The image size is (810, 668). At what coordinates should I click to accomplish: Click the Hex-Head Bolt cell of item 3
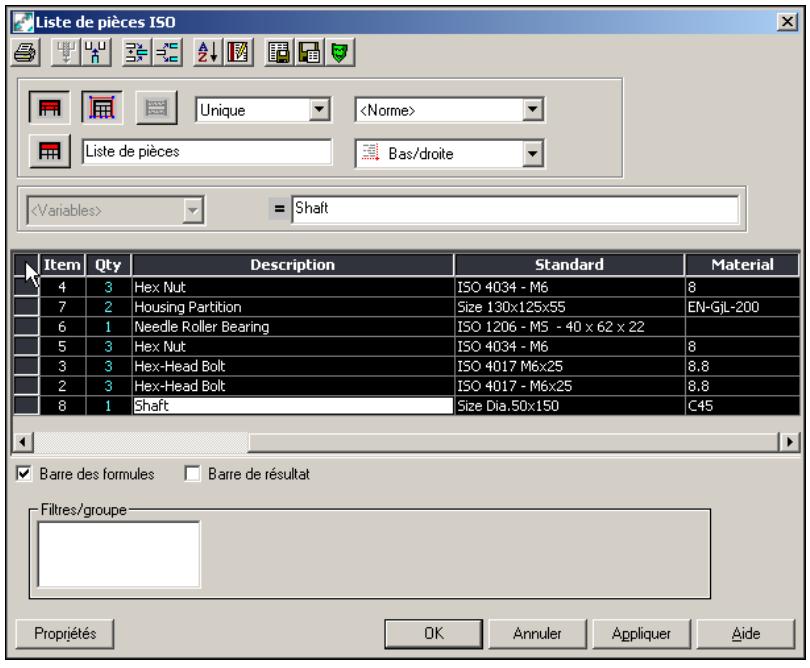(292, 366)
